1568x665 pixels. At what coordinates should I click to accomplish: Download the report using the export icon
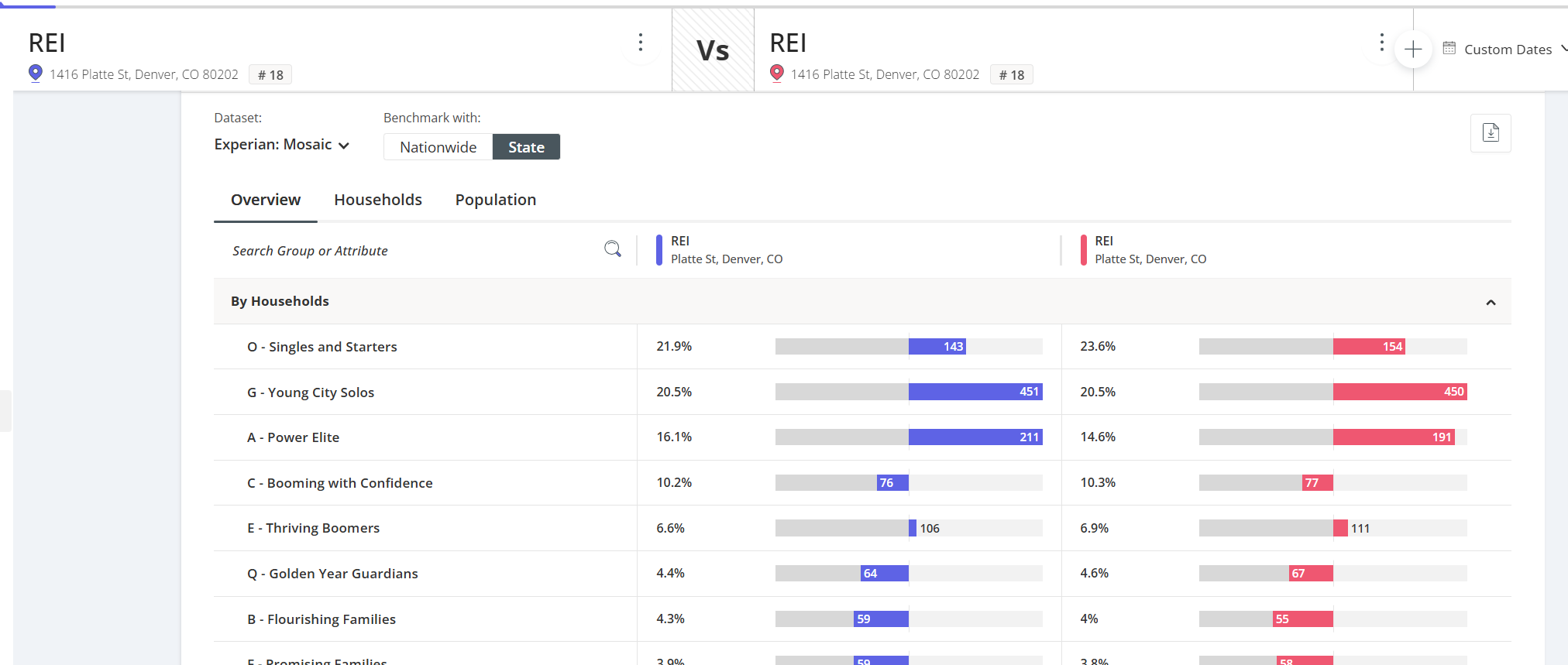[x=1491, y=132]
